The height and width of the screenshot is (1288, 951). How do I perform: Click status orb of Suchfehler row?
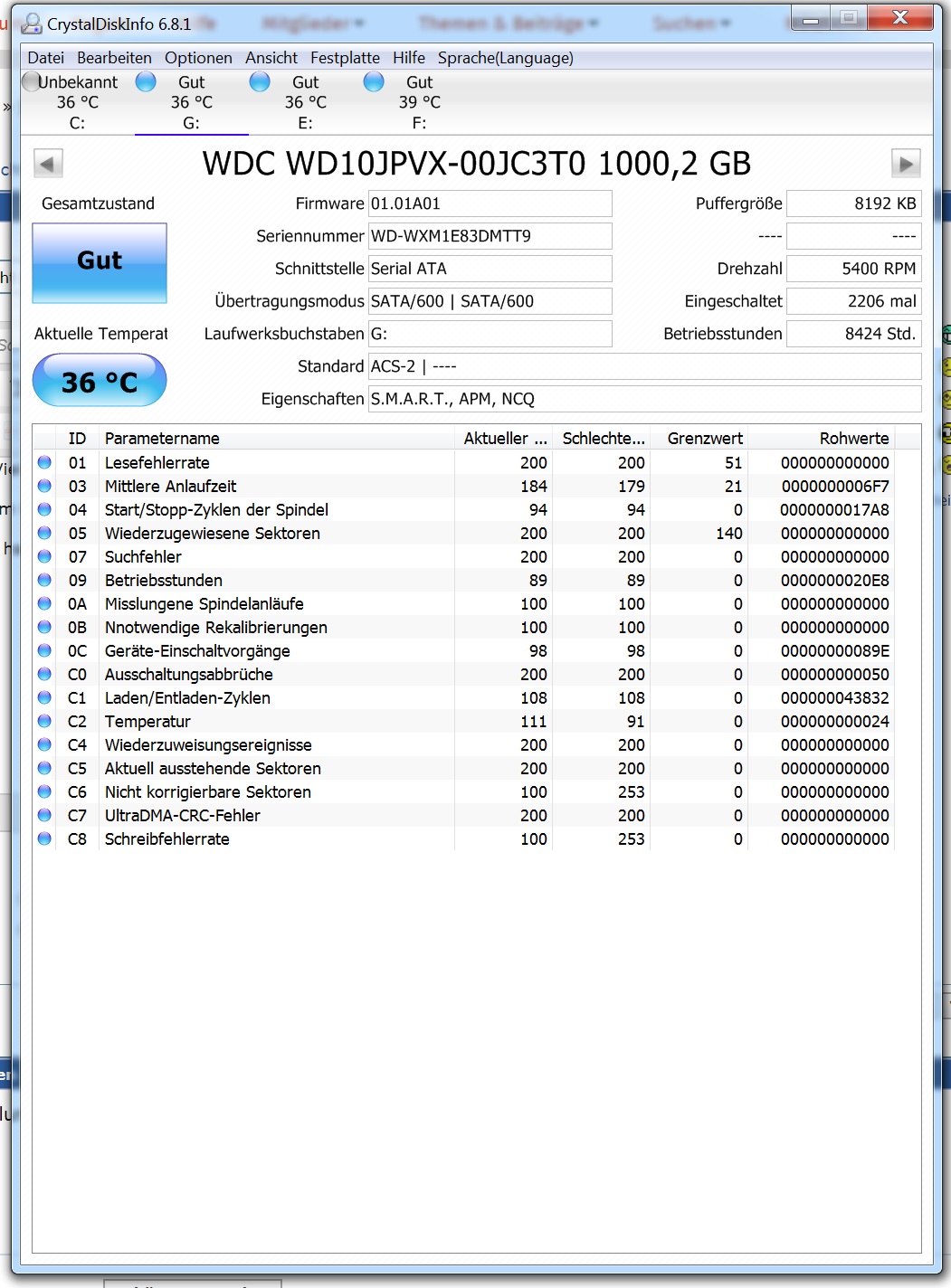click(44, 556)
